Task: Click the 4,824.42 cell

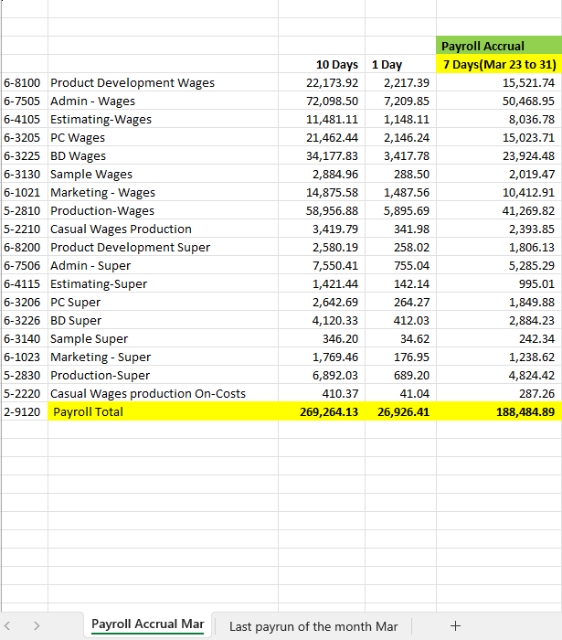Action: point(499,375)
